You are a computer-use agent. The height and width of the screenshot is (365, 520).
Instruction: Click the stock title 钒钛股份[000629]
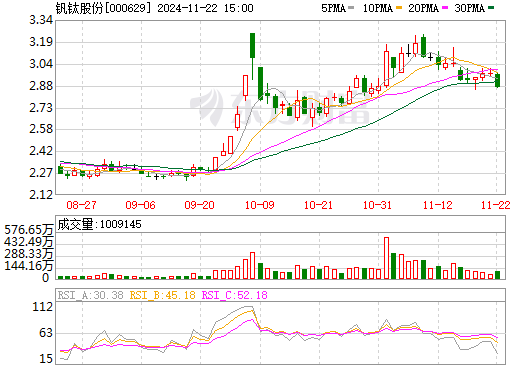(x=103, y=8)
